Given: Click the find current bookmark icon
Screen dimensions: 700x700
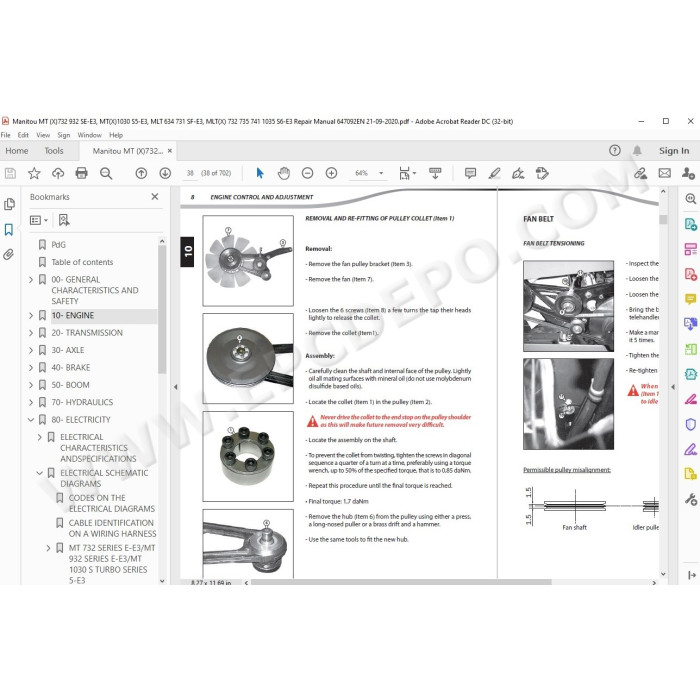Looking at the screenshot, I should pyautogui.click(x=64, y=220).
